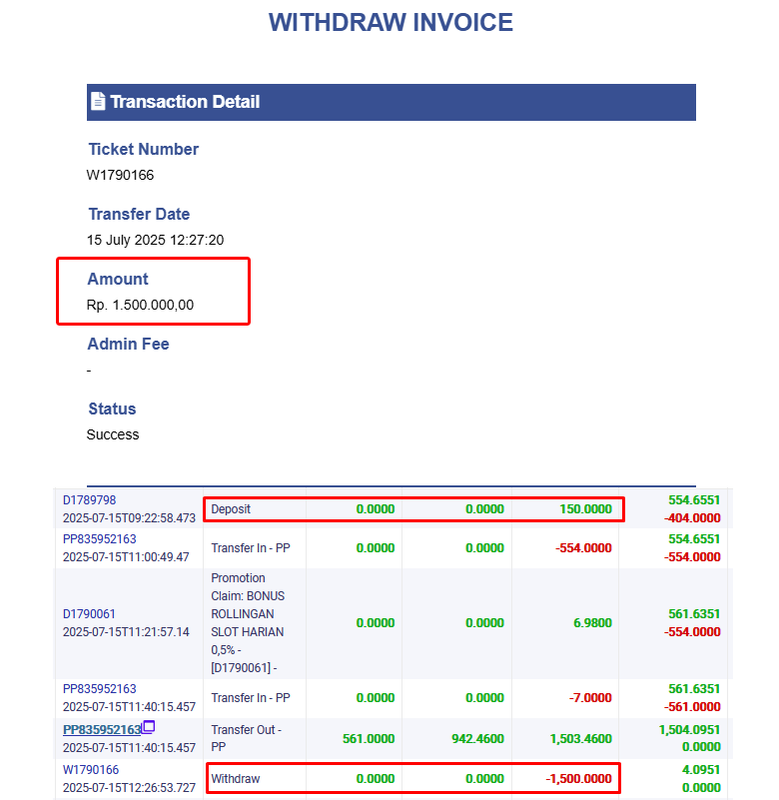This screenshot has height=800, width=779.
Task: Click the WITHDRAW INVOICE title
Action: point(391,22)
